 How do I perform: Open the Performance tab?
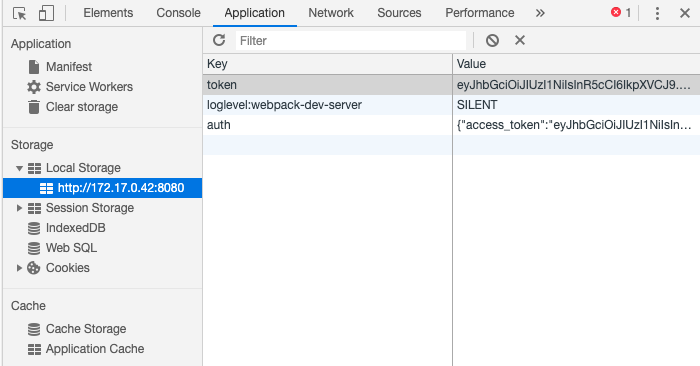[479, 13]
